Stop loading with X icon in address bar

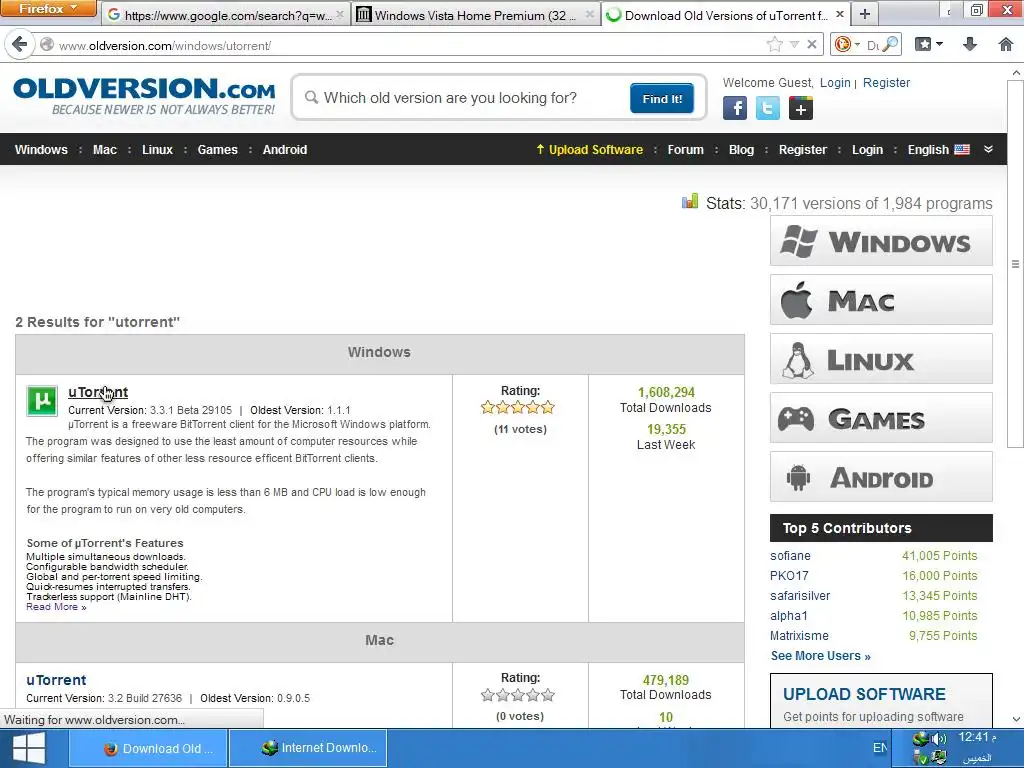click(x=812, y=44)
